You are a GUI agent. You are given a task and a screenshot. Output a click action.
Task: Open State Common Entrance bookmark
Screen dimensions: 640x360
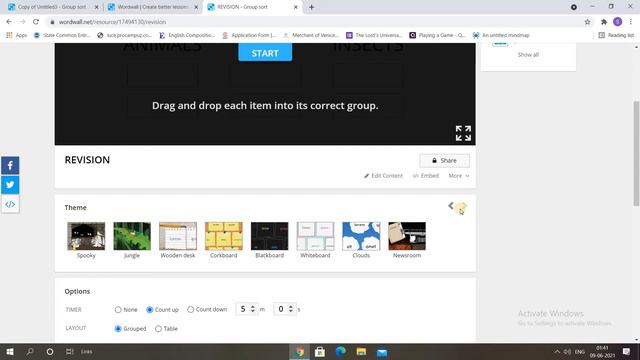coord(62,36)
